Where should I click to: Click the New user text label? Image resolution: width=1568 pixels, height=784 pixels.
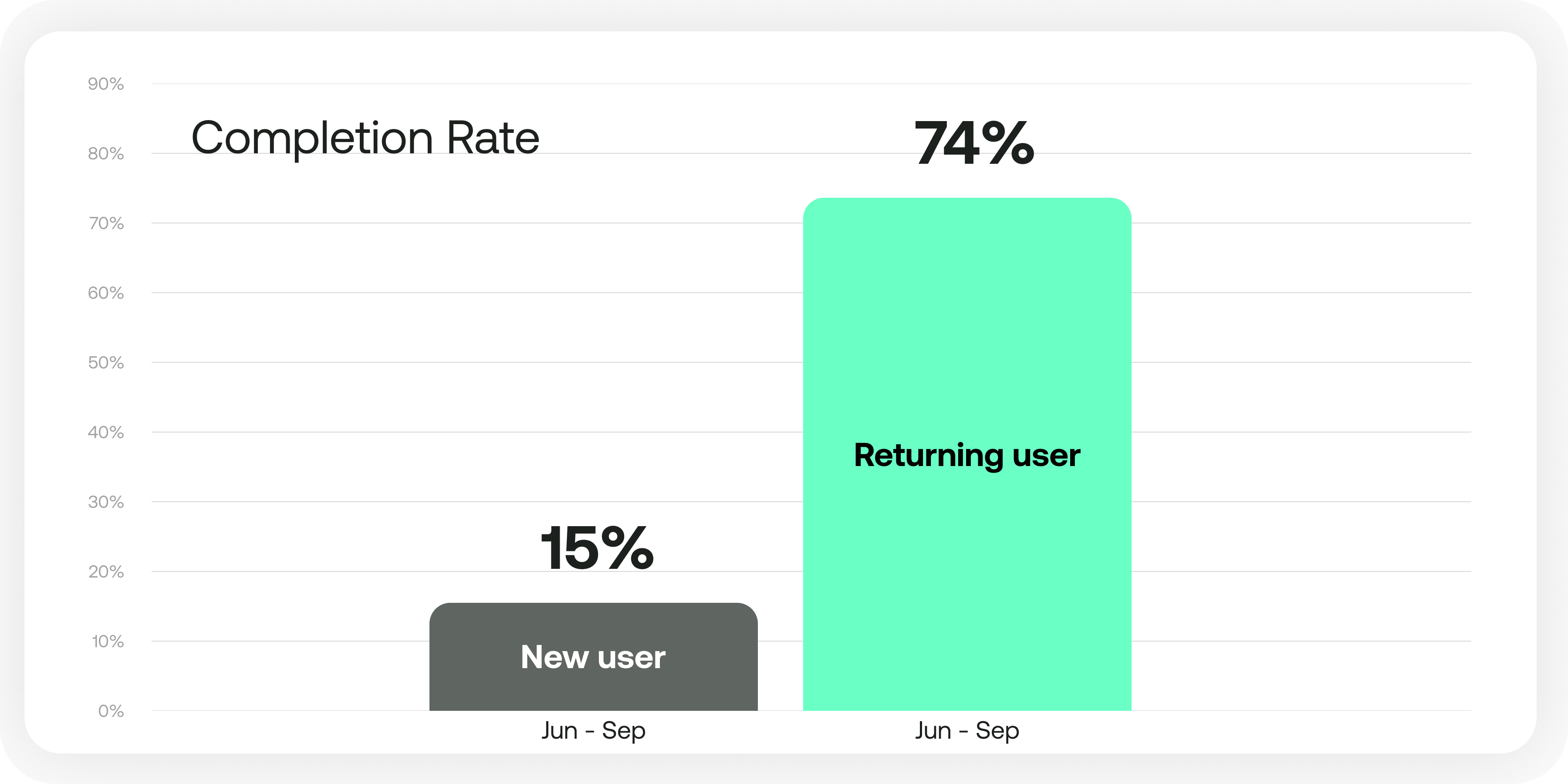[x=593, y=657]
